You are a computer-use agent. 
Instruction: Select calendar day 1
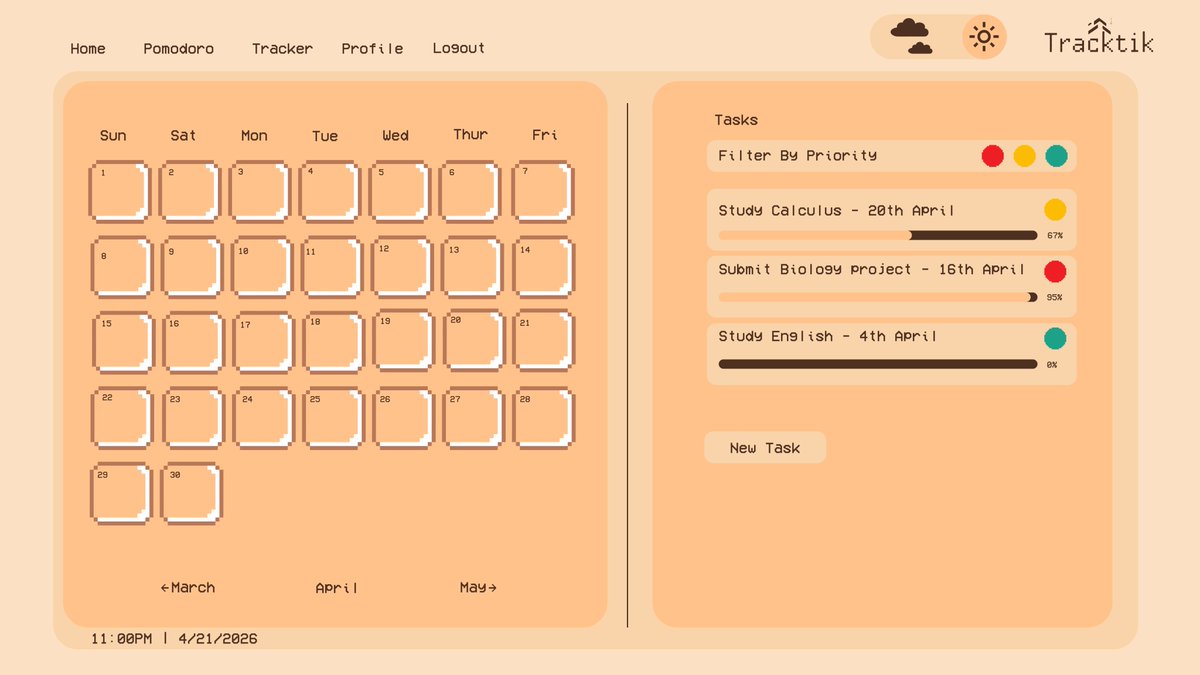coord(120,191)
